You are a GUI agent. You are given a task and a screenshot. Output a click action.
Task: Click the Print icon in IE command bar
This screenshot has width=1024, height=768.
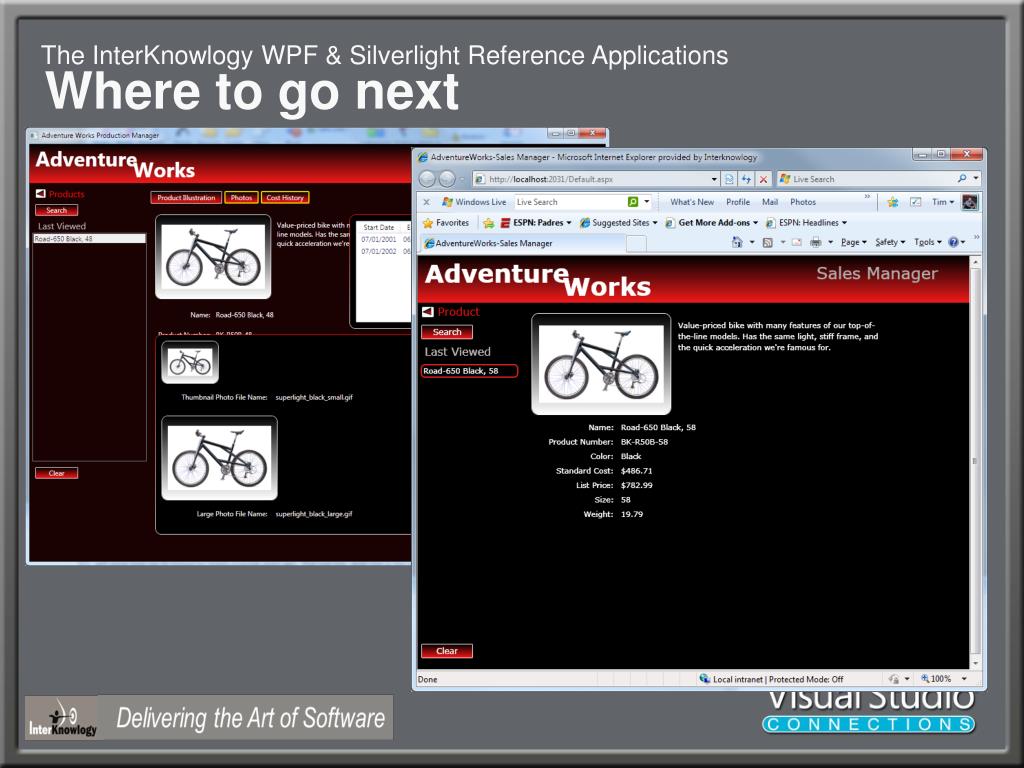pos(815,242)
